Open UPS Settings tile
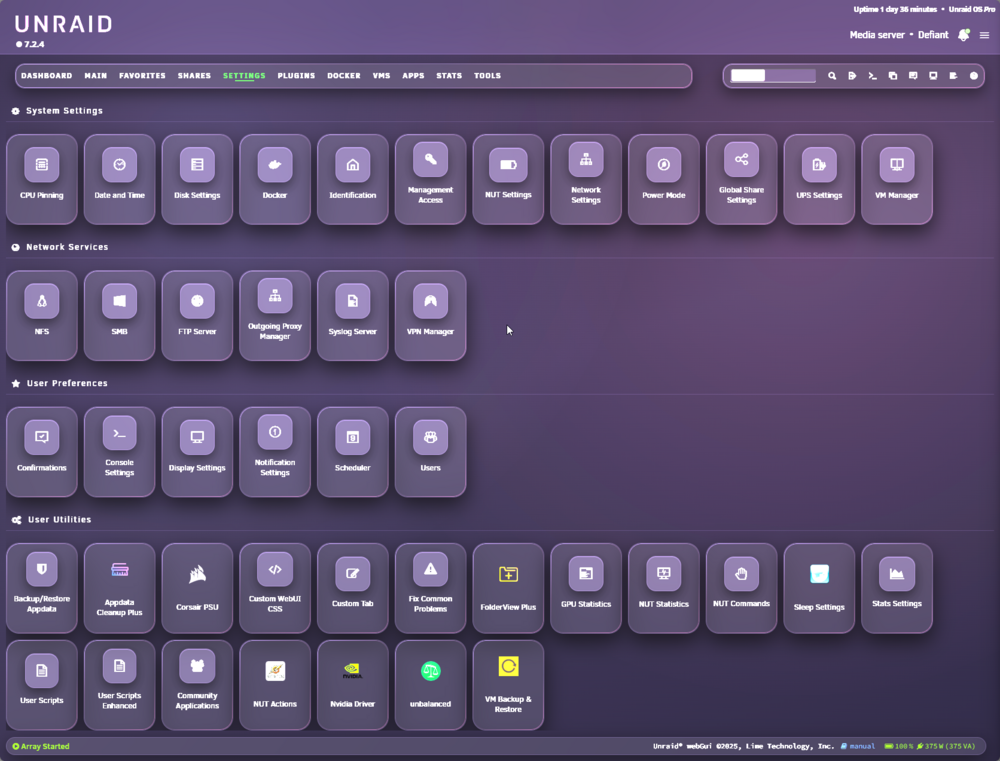 pos(820,179)
